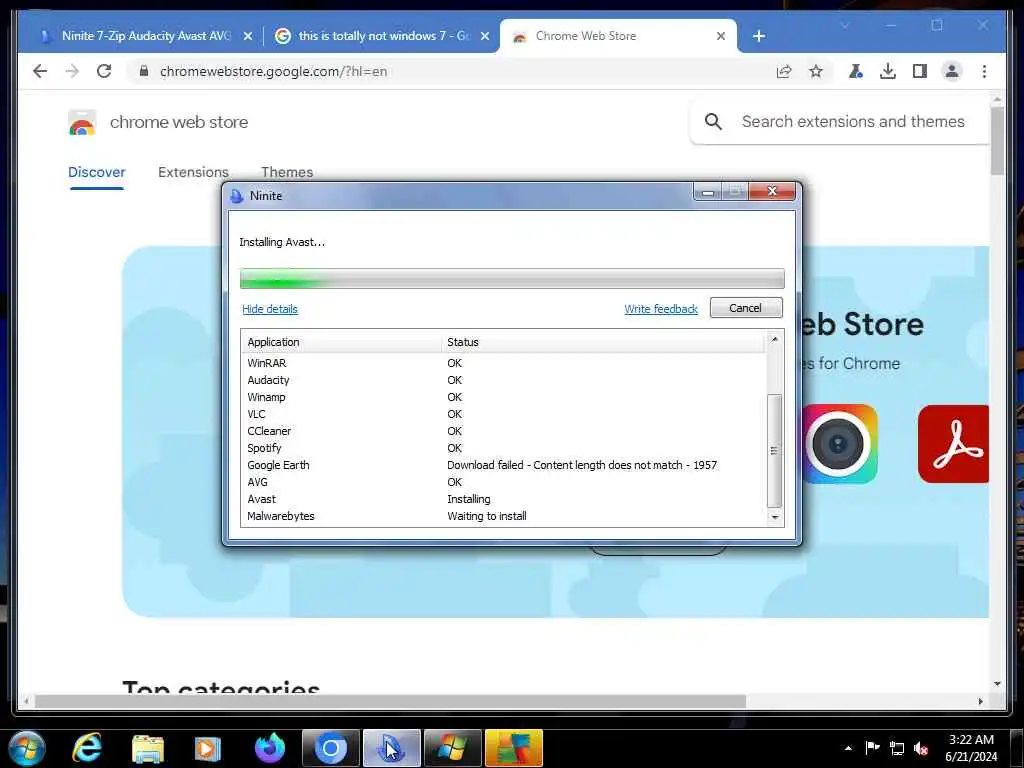Screen dimensions: 1024x768
Task: Select the Chrome Web Store tab
Action: [617, 36]
